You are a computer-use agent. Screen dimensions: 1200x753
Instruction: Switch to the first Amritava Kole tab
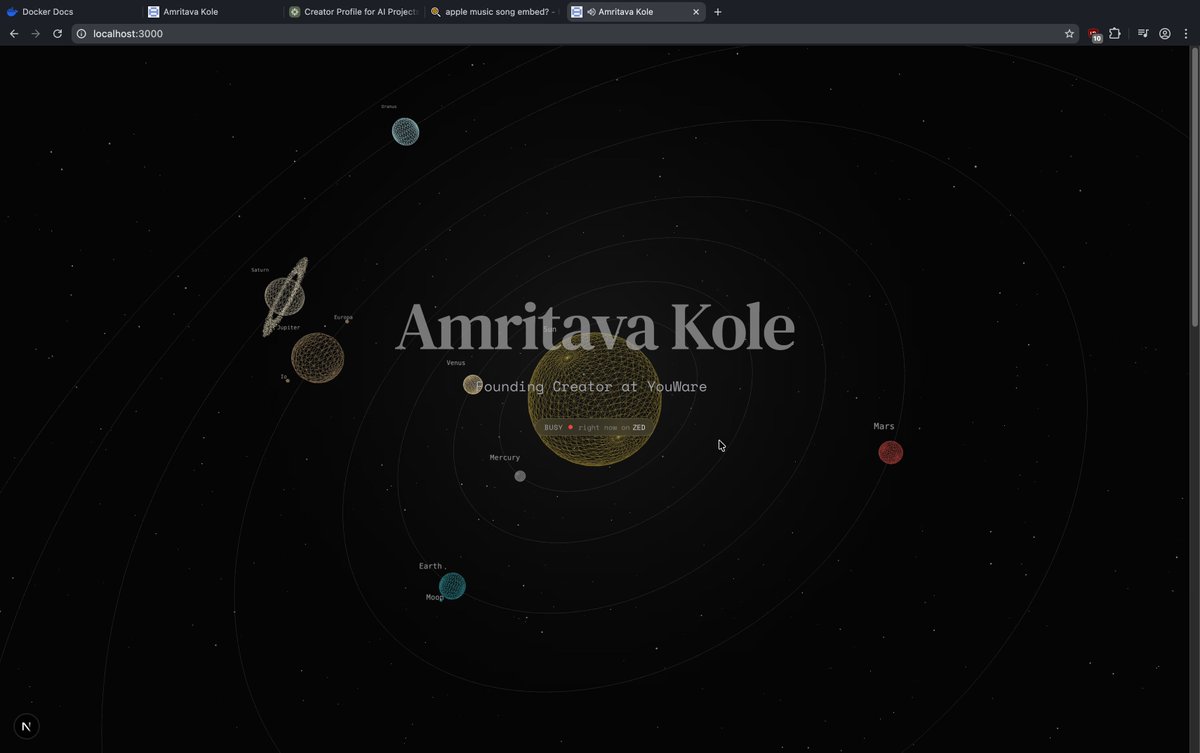tap(210, 12)
